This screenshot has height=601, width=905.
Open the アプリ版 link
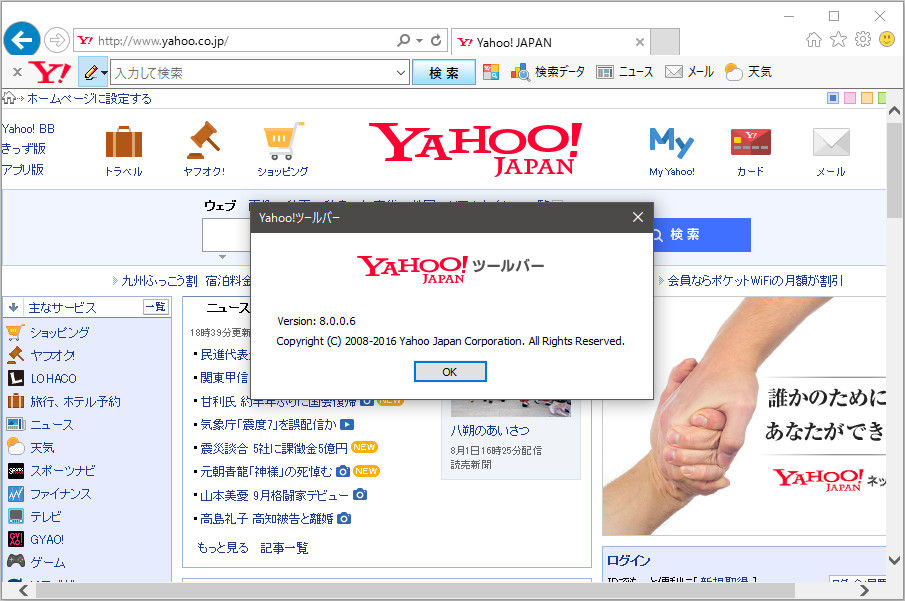pyautogui.click(x=23, y=170)
